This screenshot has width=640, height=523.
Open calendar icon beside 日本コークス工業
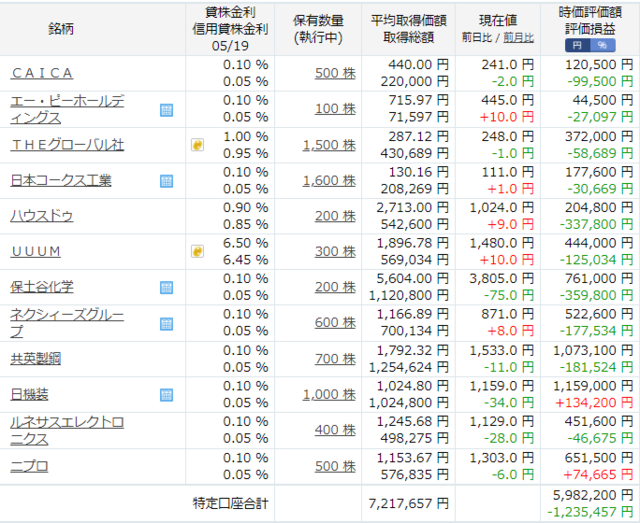click(167, 181)
